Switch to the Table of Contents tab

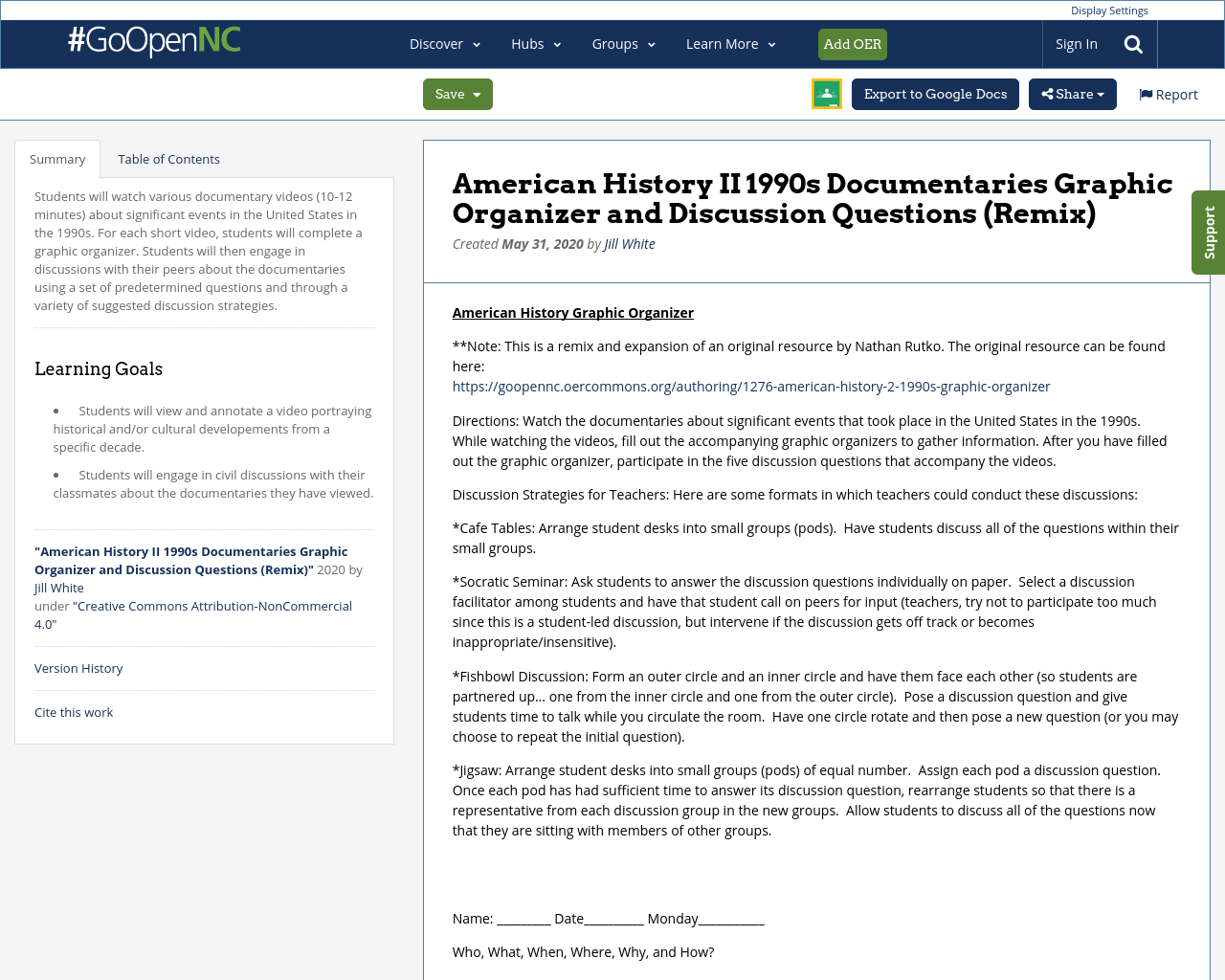tap(168, 158)
